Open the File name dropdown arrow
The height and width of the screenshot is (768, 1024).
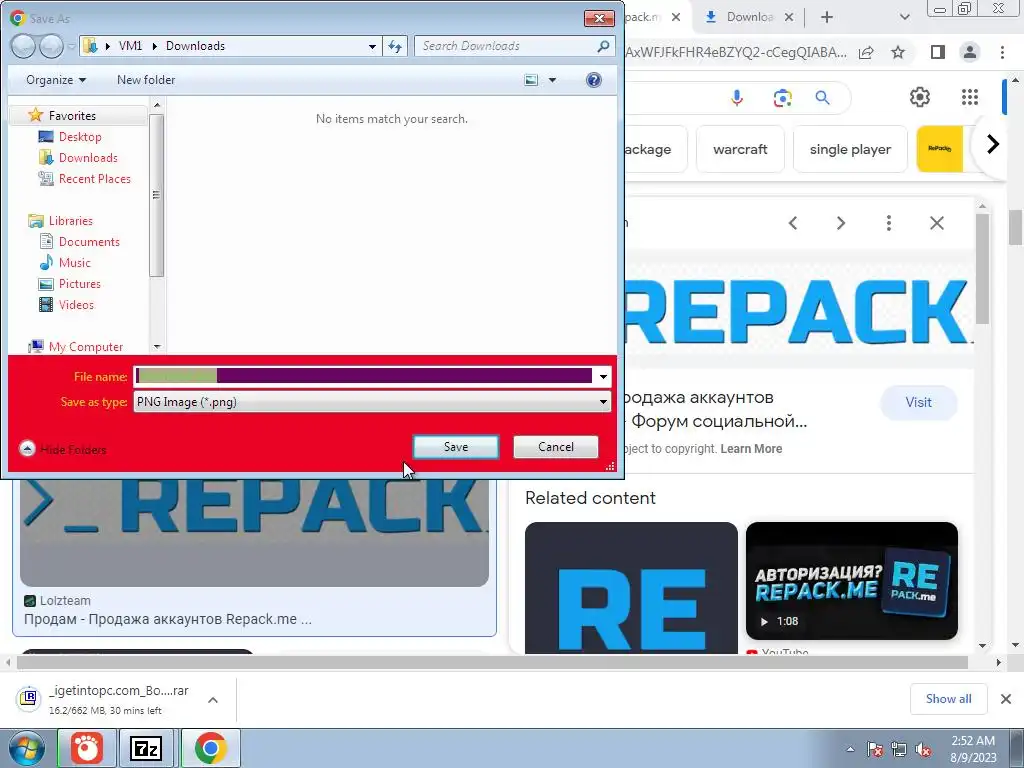pyautogui.click(x=603, y=376)
